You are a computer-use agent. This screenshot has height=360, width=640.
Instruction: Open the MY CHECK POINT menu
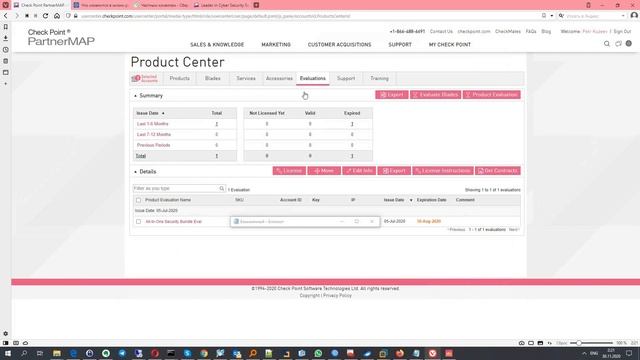[x=450, y=44]
